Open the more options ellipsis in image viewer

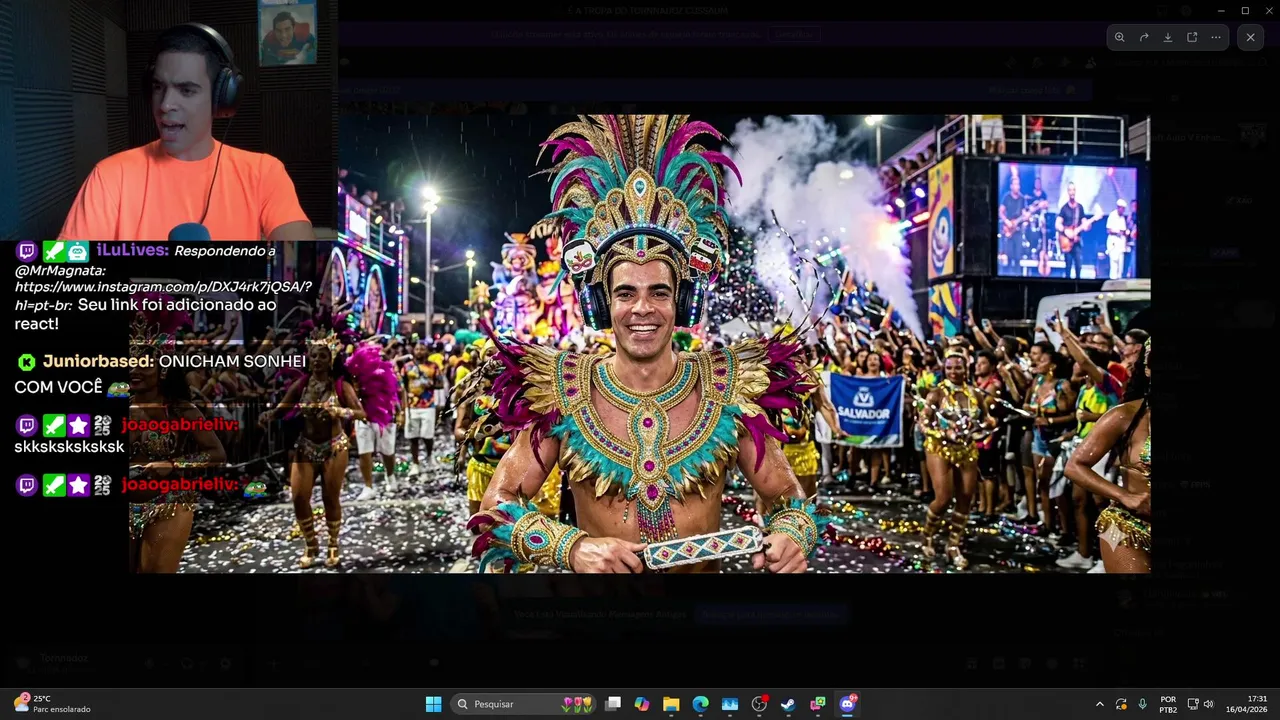click(1216, 37)
